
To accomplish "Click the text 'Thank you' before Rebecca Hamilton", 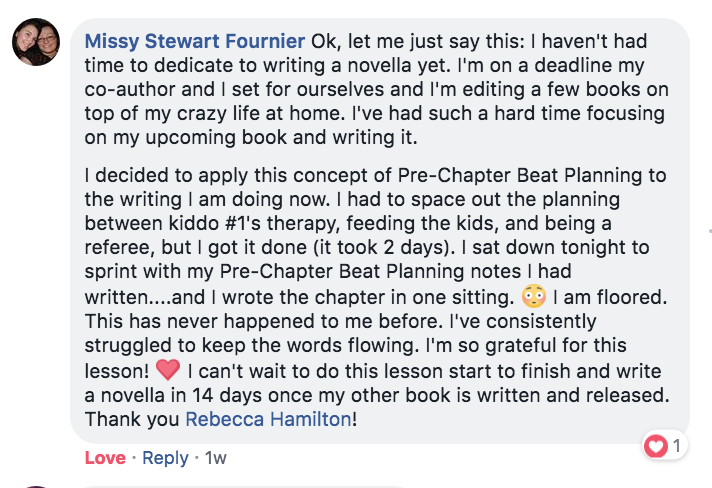I will click(x=132, y=419).
